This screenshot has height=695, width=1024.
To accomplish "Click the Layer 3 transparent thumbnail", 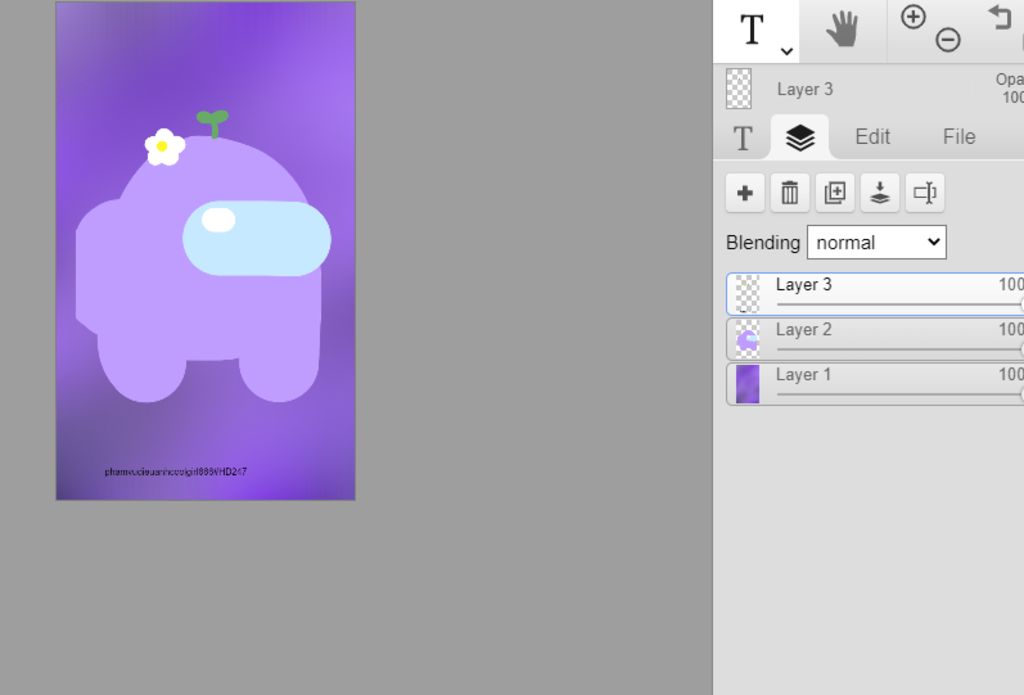I will [x=748, y=294].
